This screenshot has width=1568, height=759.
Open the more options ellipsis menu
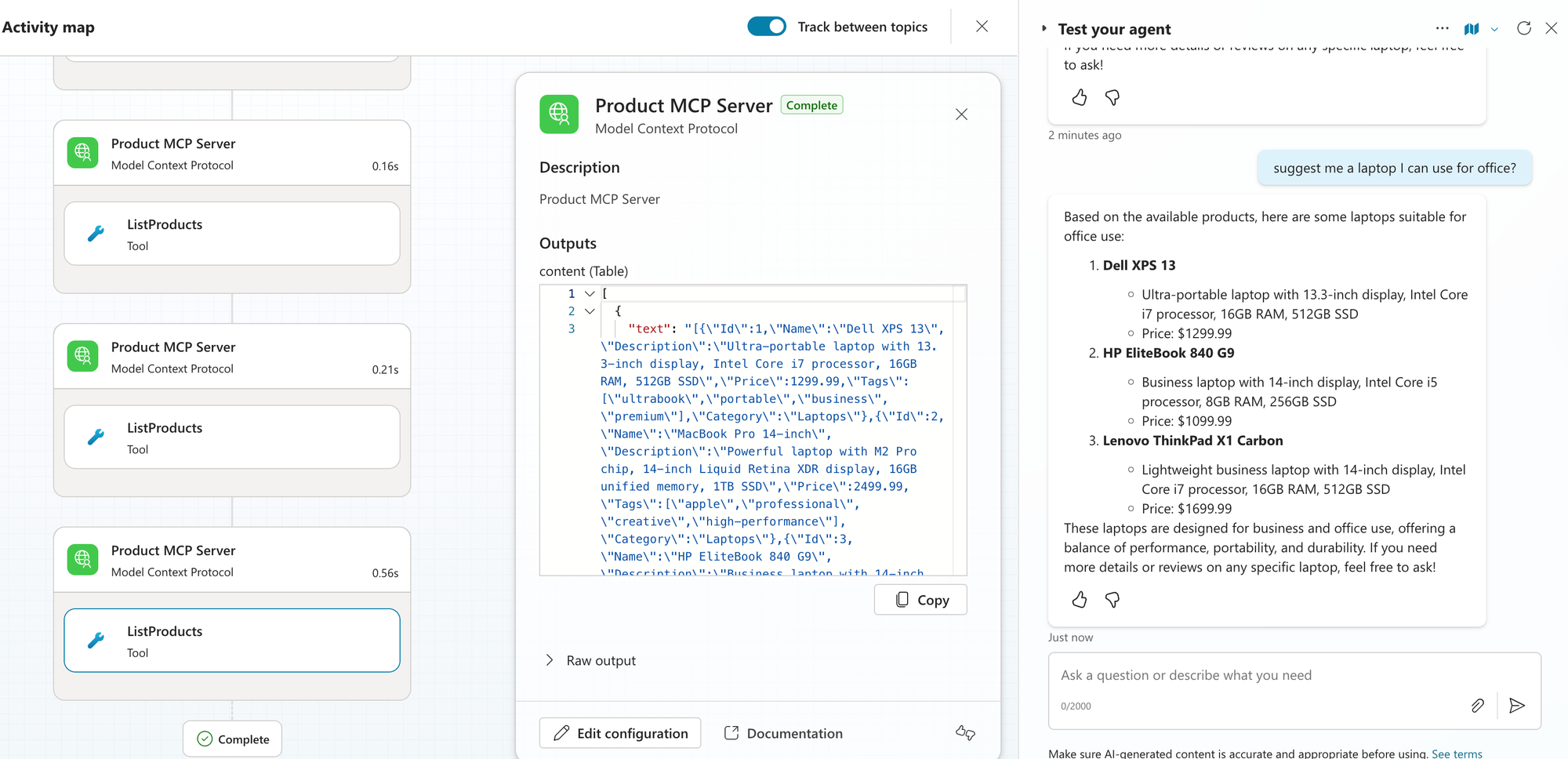click(1442, 28)
